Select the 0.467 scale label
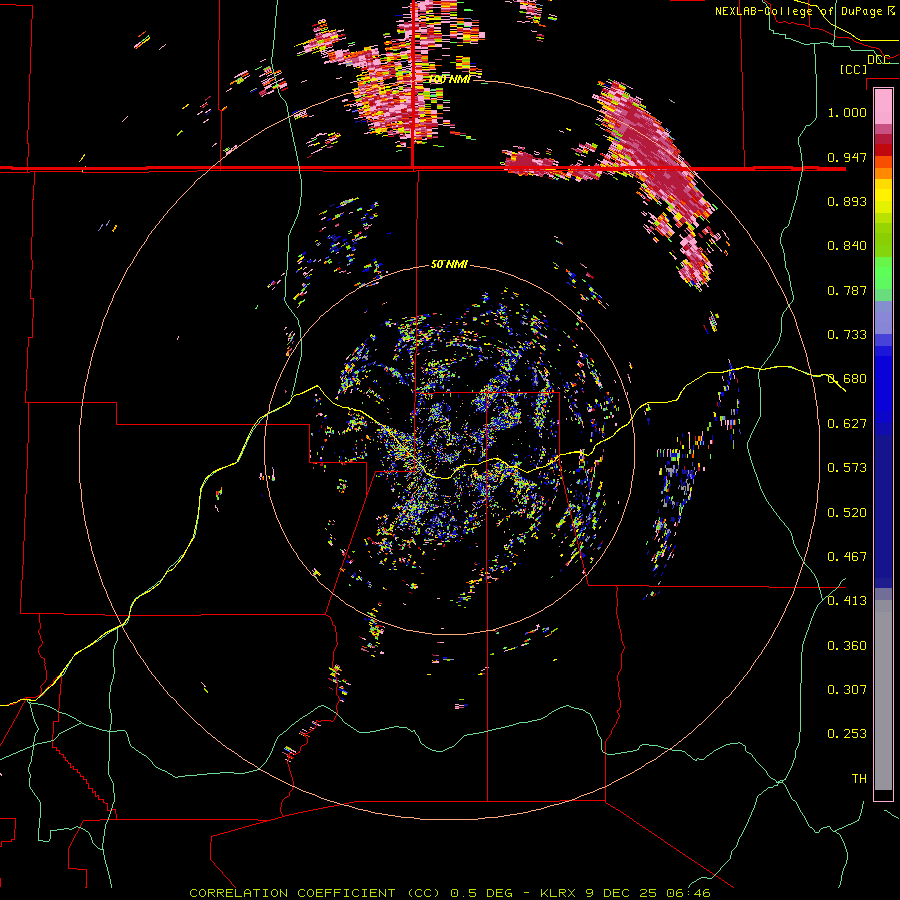This screenshot has width=900, height=900. (x=847, y=557)
